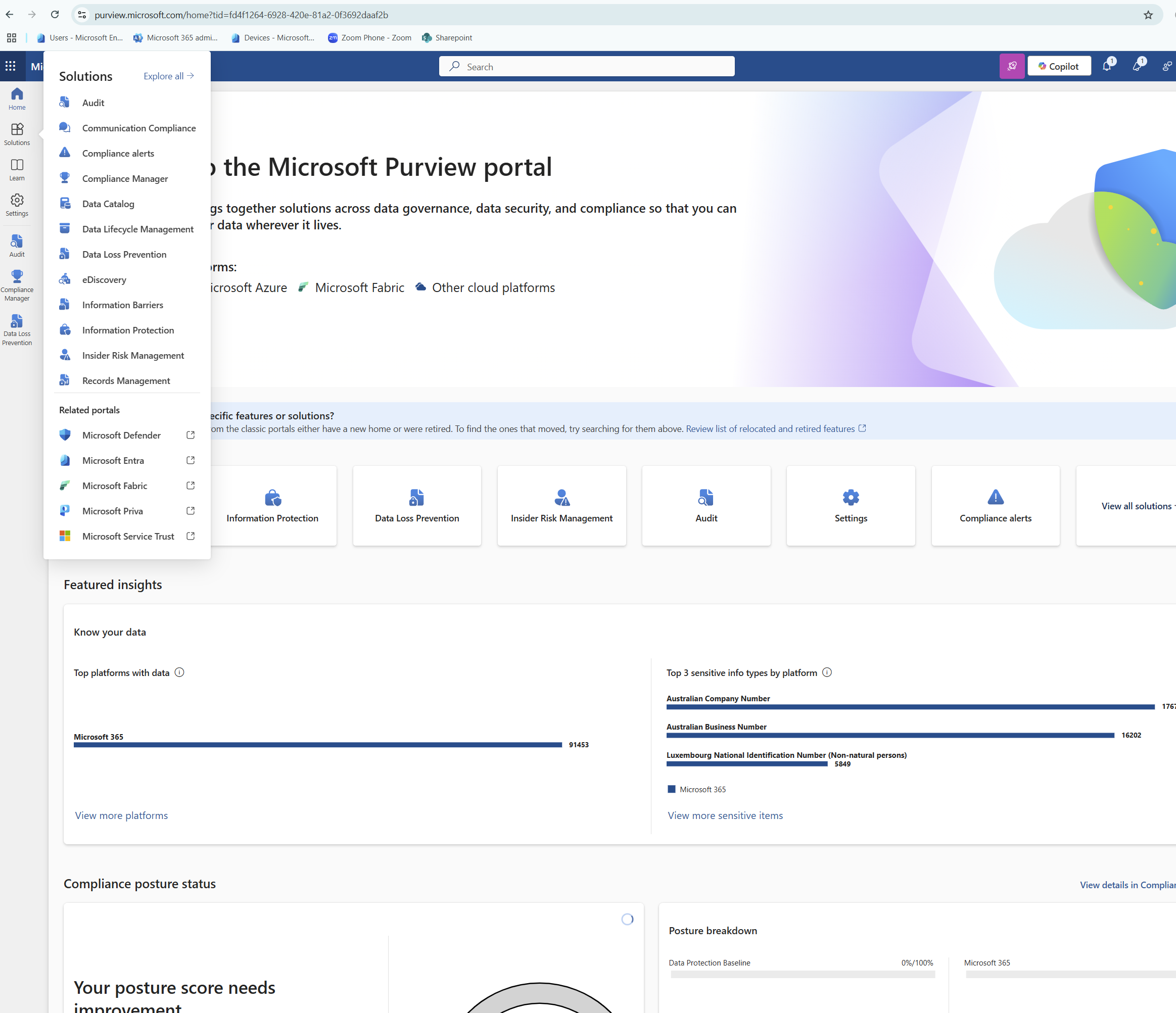Image resolution: width=1176 pixels, height=1013 pixels.
Task: Open the Users - Microsoft Entra bookmark
Action: point(80,38)
